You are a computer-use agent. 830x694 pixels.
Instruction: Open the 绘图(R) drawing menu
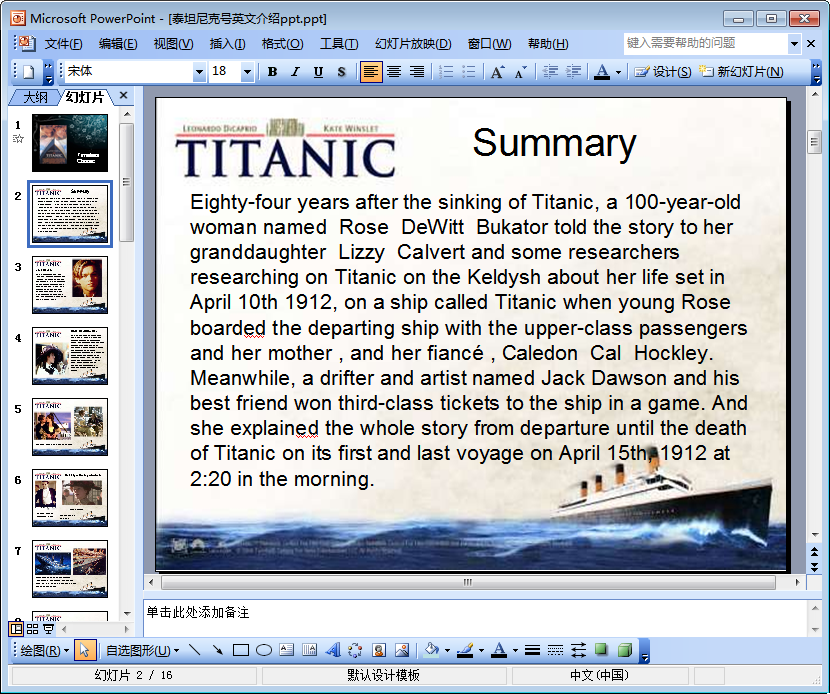(44, 651)
